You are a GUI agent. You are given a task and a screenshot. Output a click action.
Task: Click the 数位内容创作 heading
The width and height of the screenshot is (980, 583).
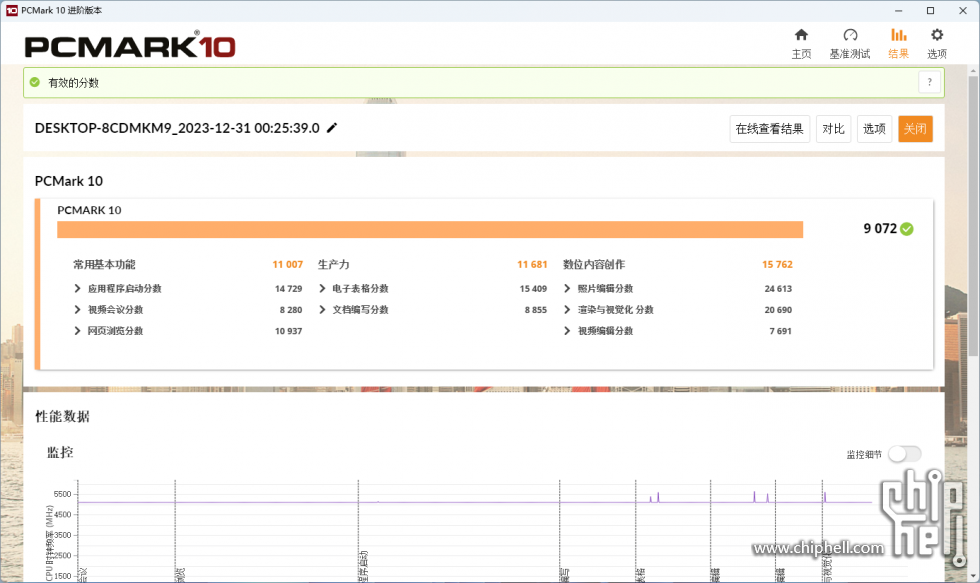pos(594,264)
